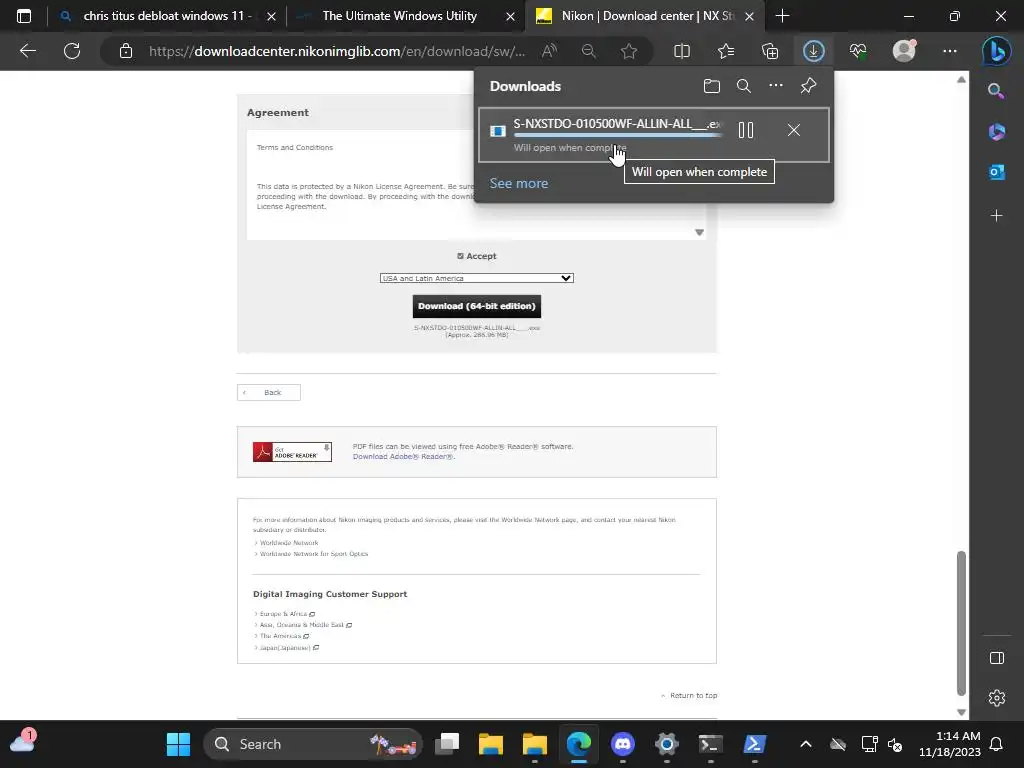Screen dimensions: 1024x768
Task: Pause the S-NXSTDO download
Action: tap(746, 130)
